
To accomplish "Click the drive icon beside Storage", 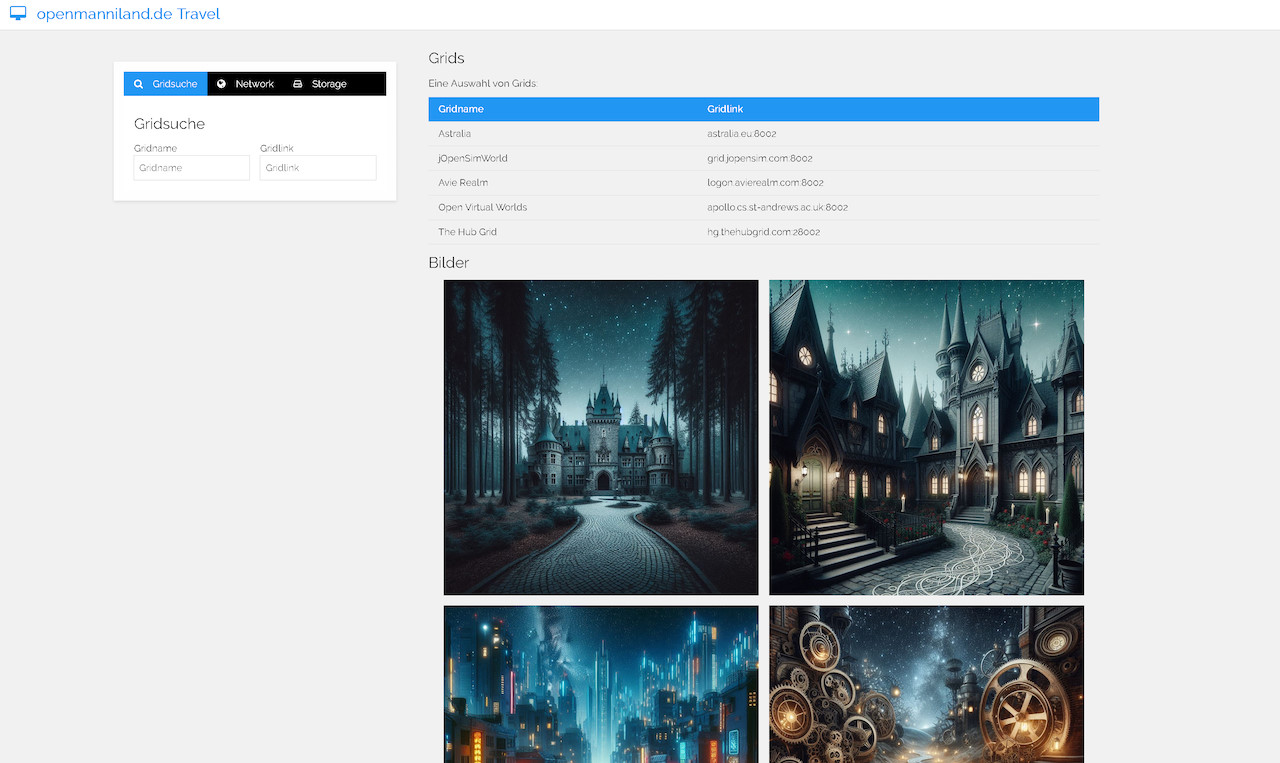I will (298, 84).
